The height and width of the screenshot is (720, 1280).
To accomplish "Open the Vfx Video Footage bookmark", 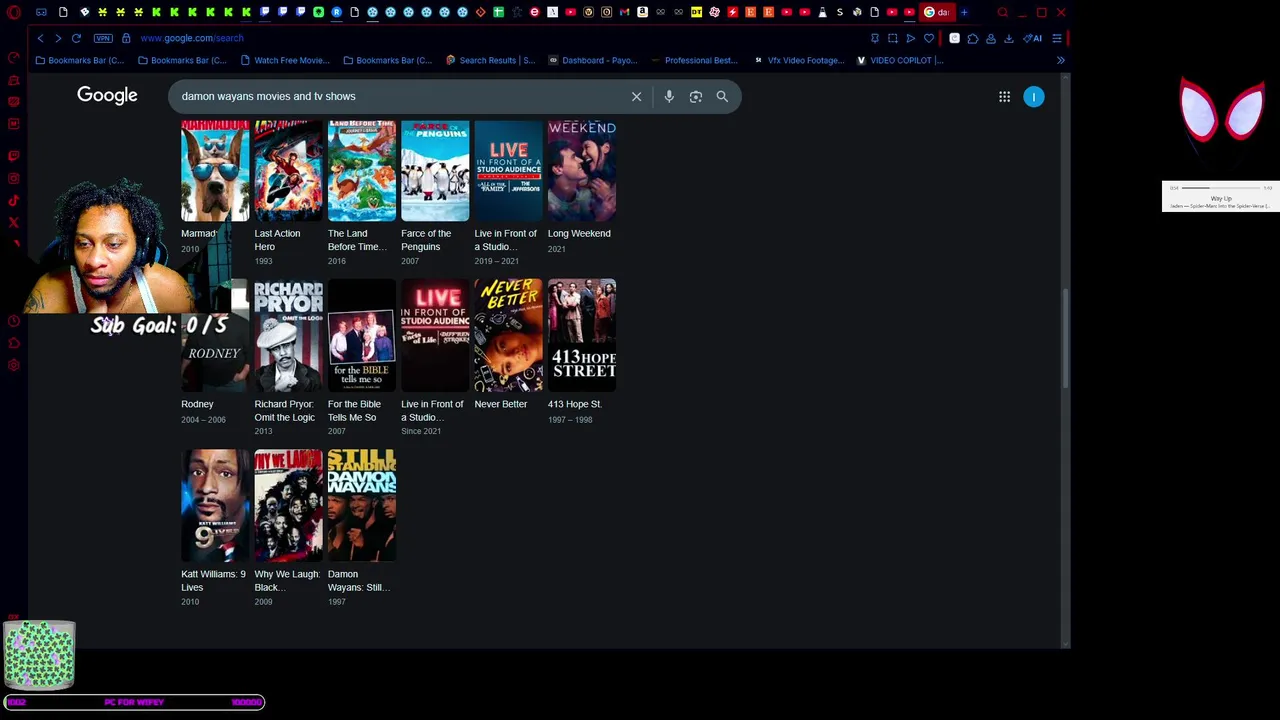I will pos(799,60).
